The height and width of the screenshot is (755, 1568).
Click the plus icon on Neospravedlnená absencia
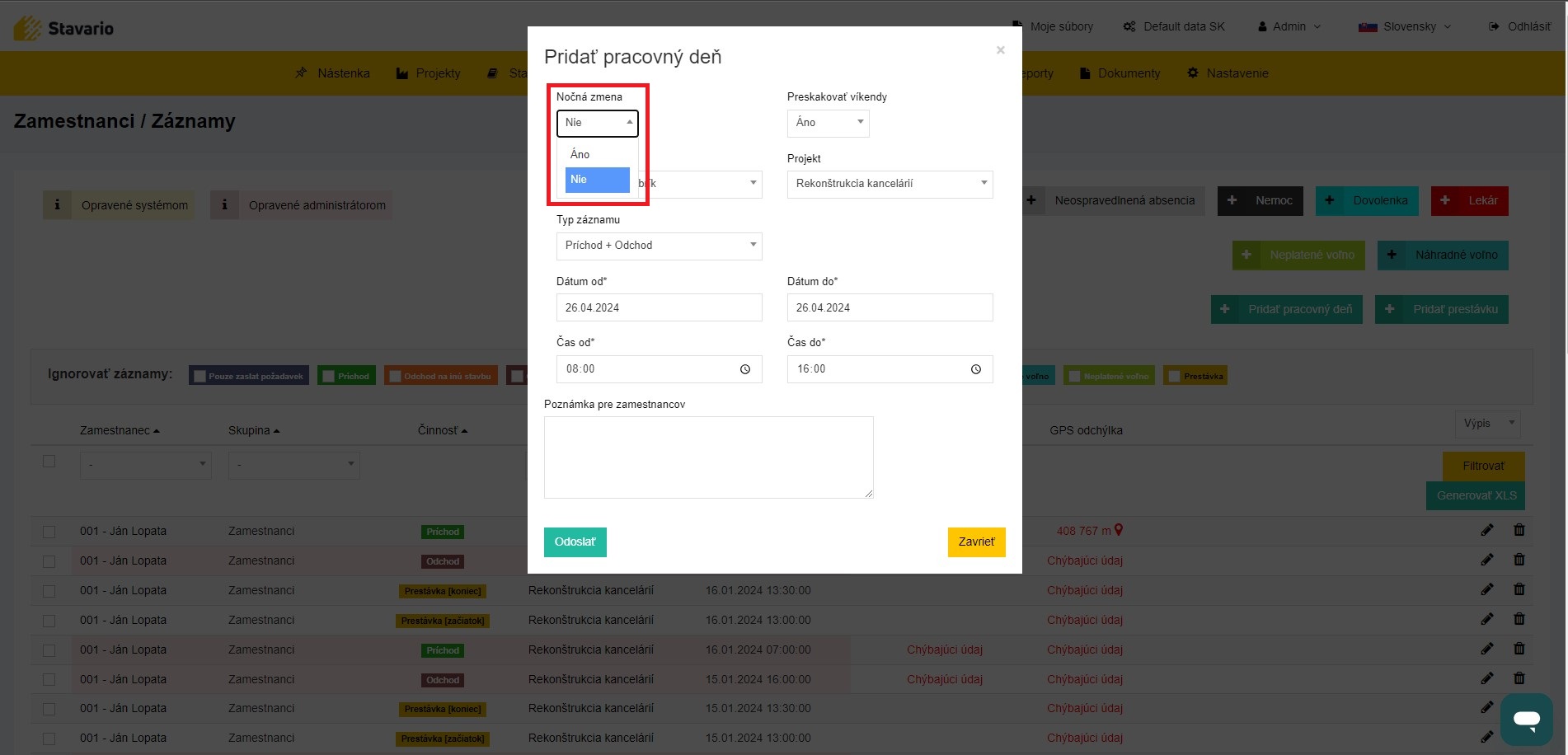click(1030, 200)
